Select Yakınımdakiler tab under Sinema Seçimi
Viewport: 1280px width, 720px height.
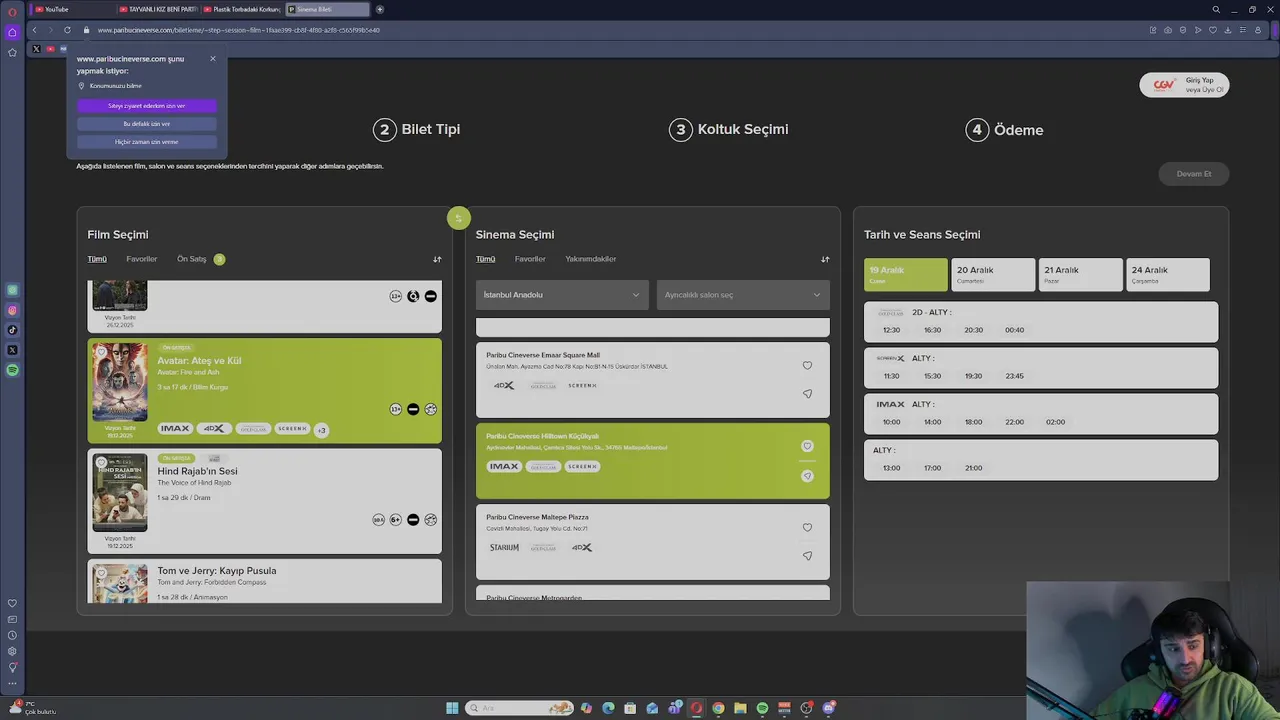click(x=591, y=259)
